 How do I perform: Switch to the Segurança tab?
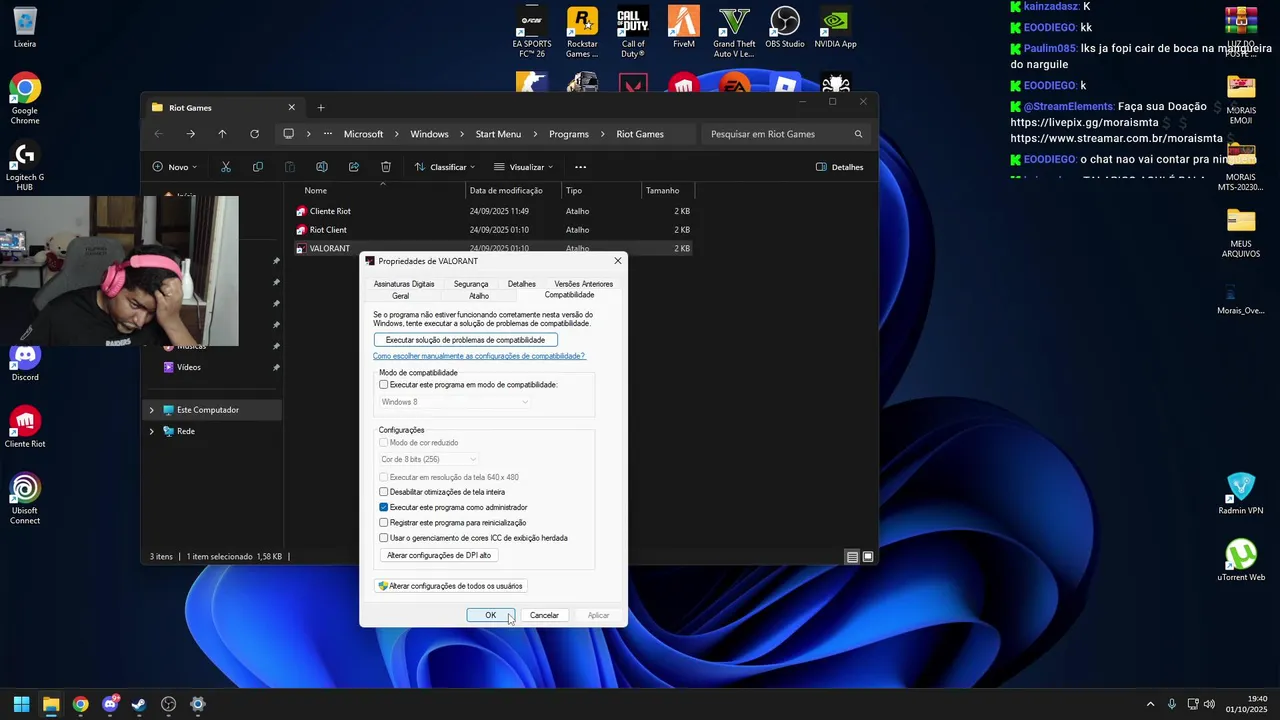coord(471,284)
